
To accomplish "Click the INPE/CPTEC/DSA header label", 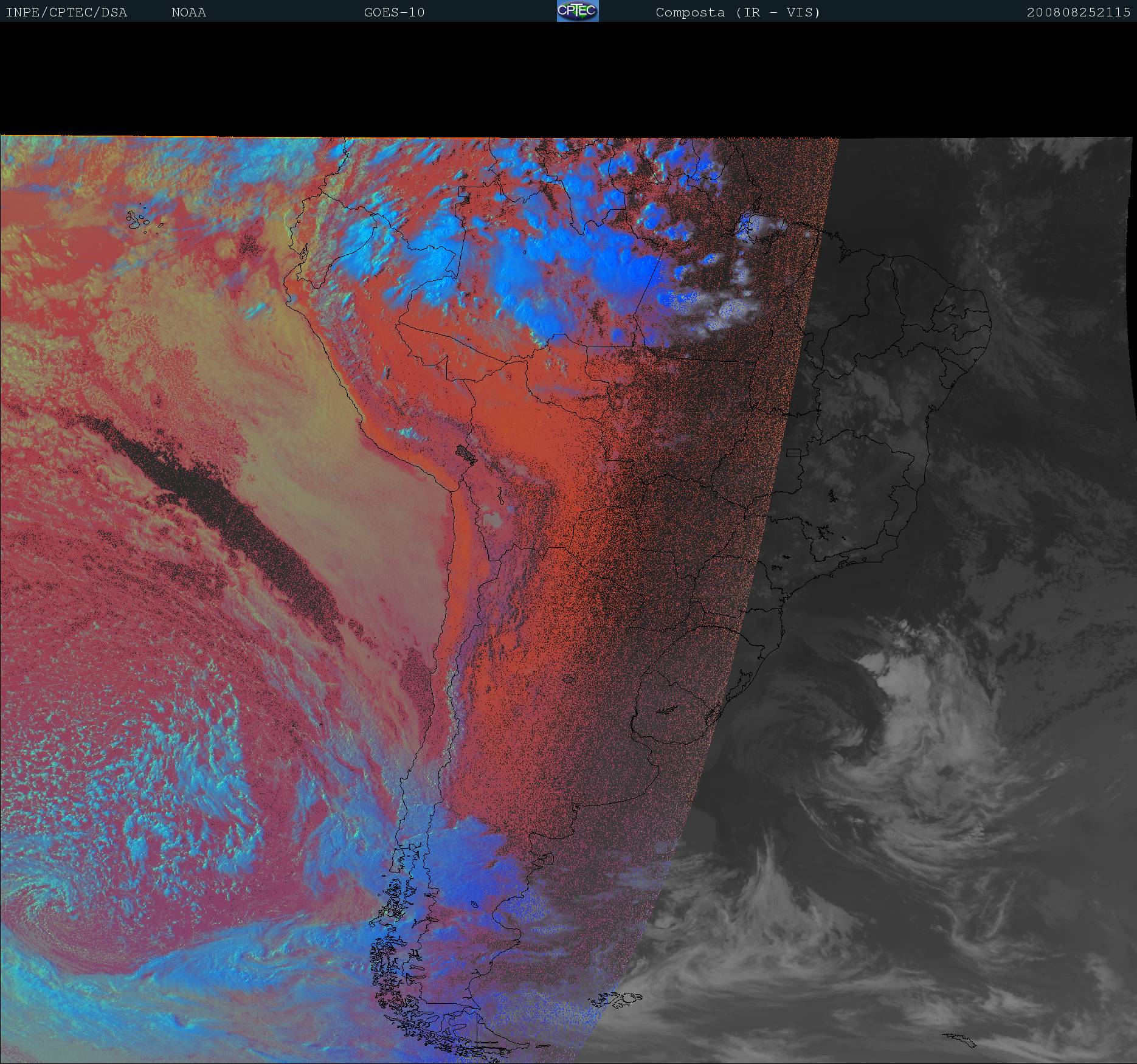I will 66,13.
